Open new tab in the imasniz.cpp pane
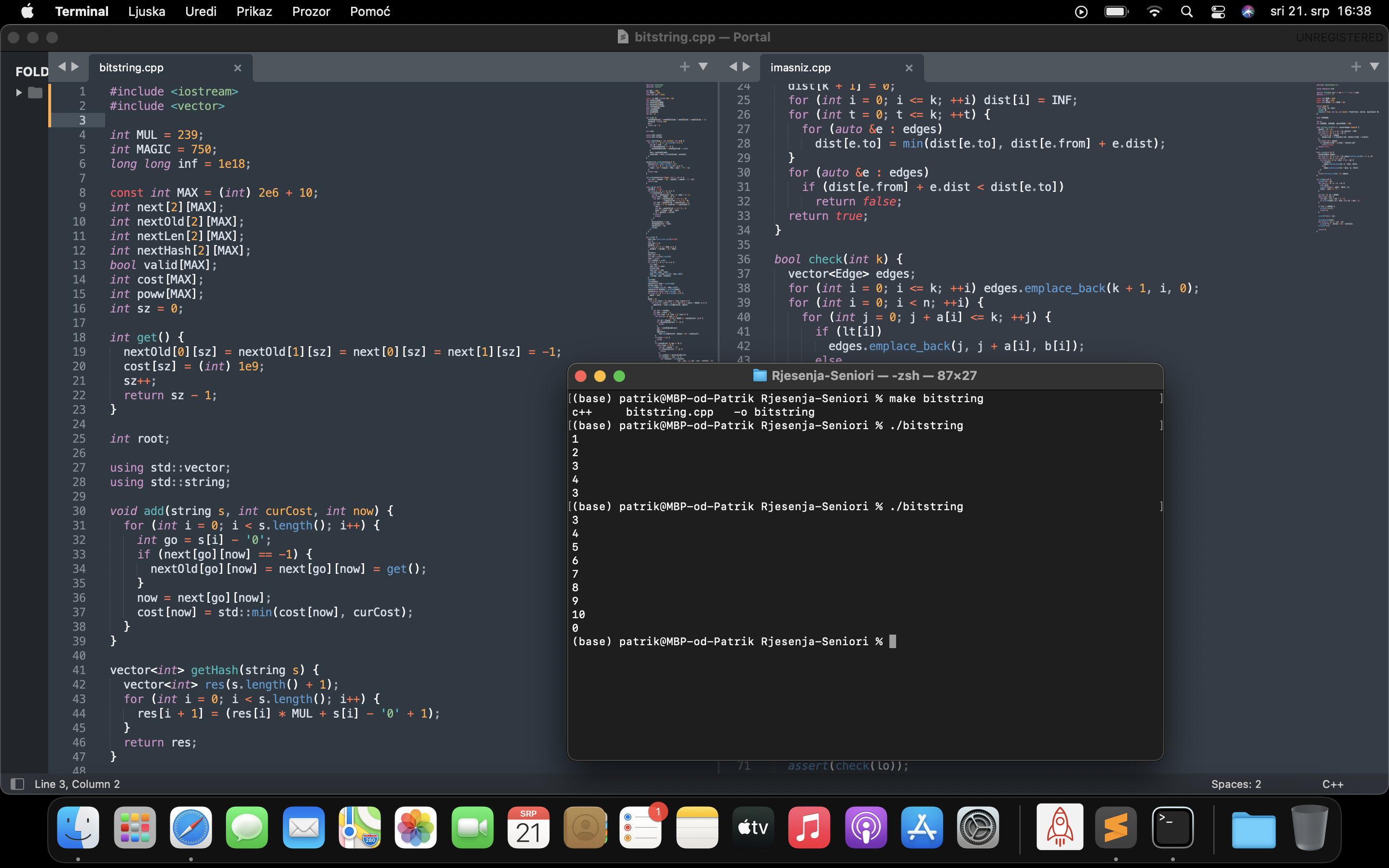Viewport: 1389px width, 868px height. (1356, 66)
